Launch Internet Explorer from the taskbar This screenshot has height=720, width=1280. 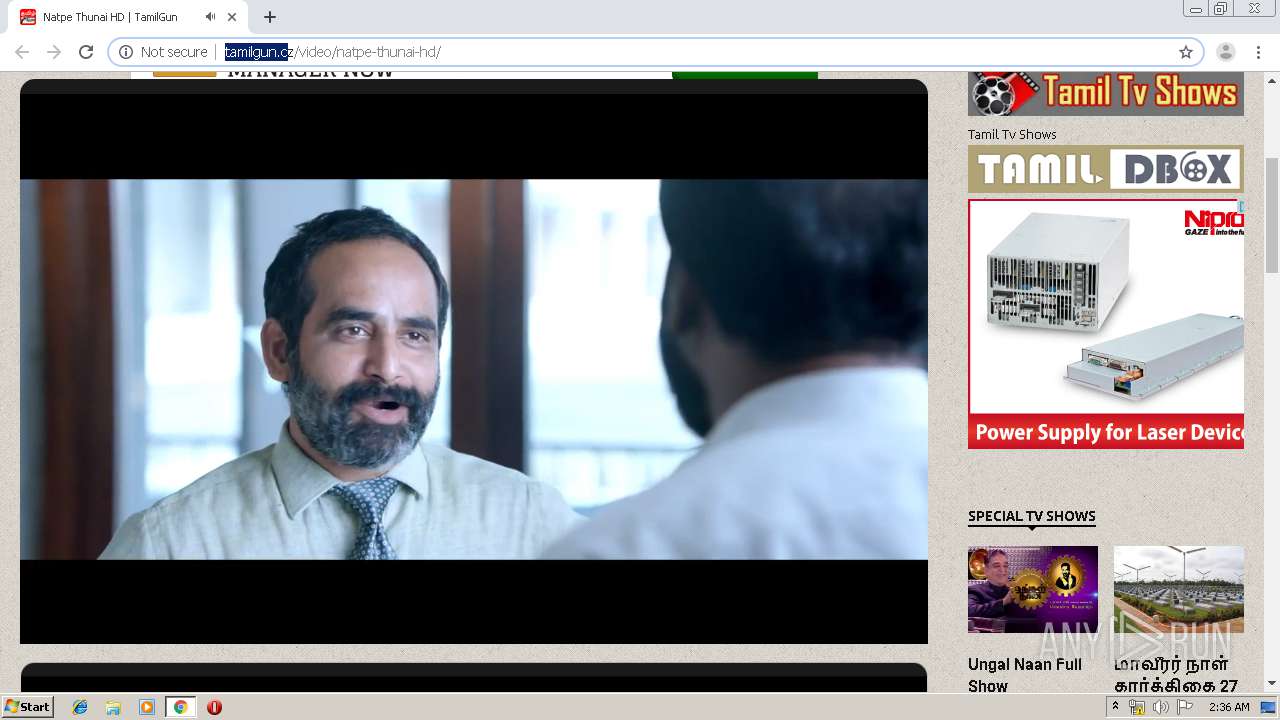(x=80, y=707)
